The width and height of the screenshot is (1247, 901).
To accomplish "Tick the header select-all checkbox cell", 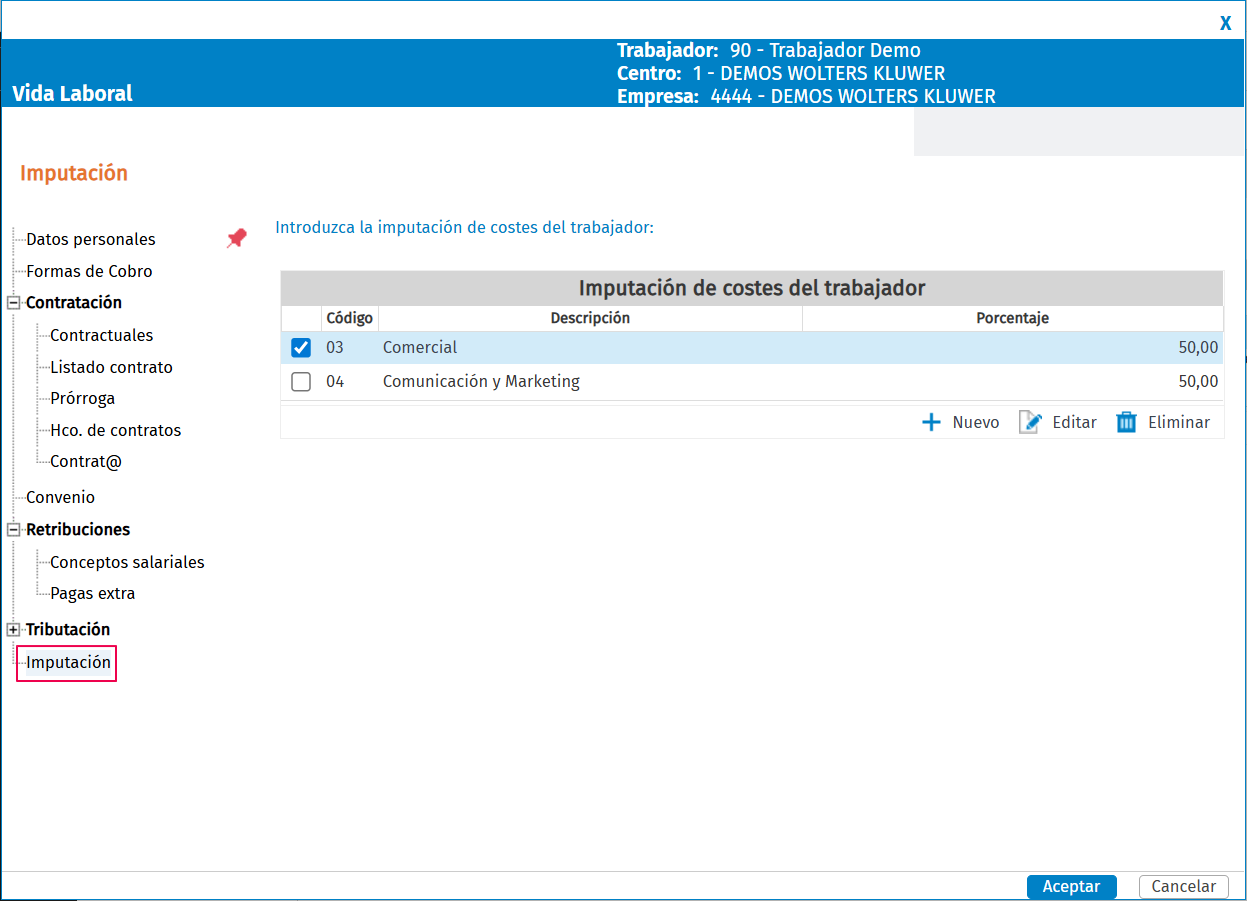I will click(x=301, y=318).
